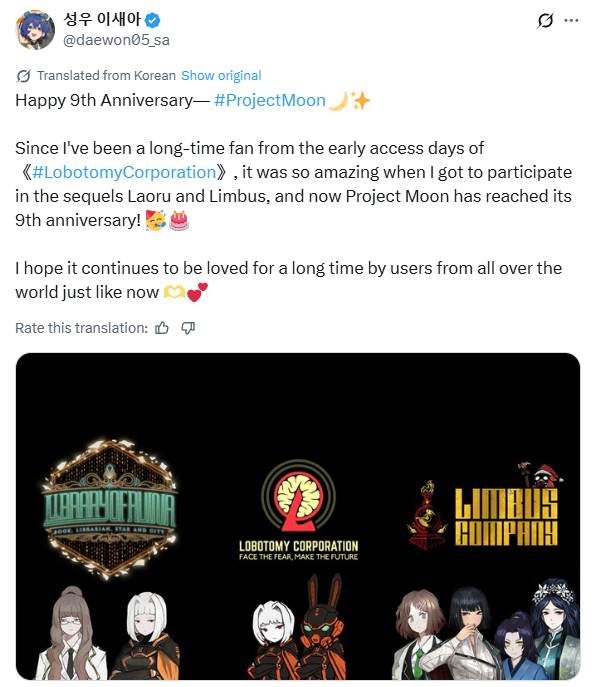The image size is (593, 687).
Task: Click the Translated from Korean label
Action: (106, 75)
